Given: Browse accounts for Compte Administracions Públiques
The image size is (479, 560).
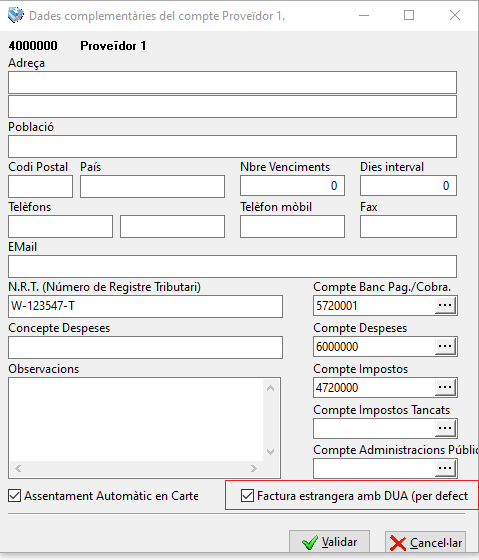Looking at the screenshot, I should tap(445, 468).
